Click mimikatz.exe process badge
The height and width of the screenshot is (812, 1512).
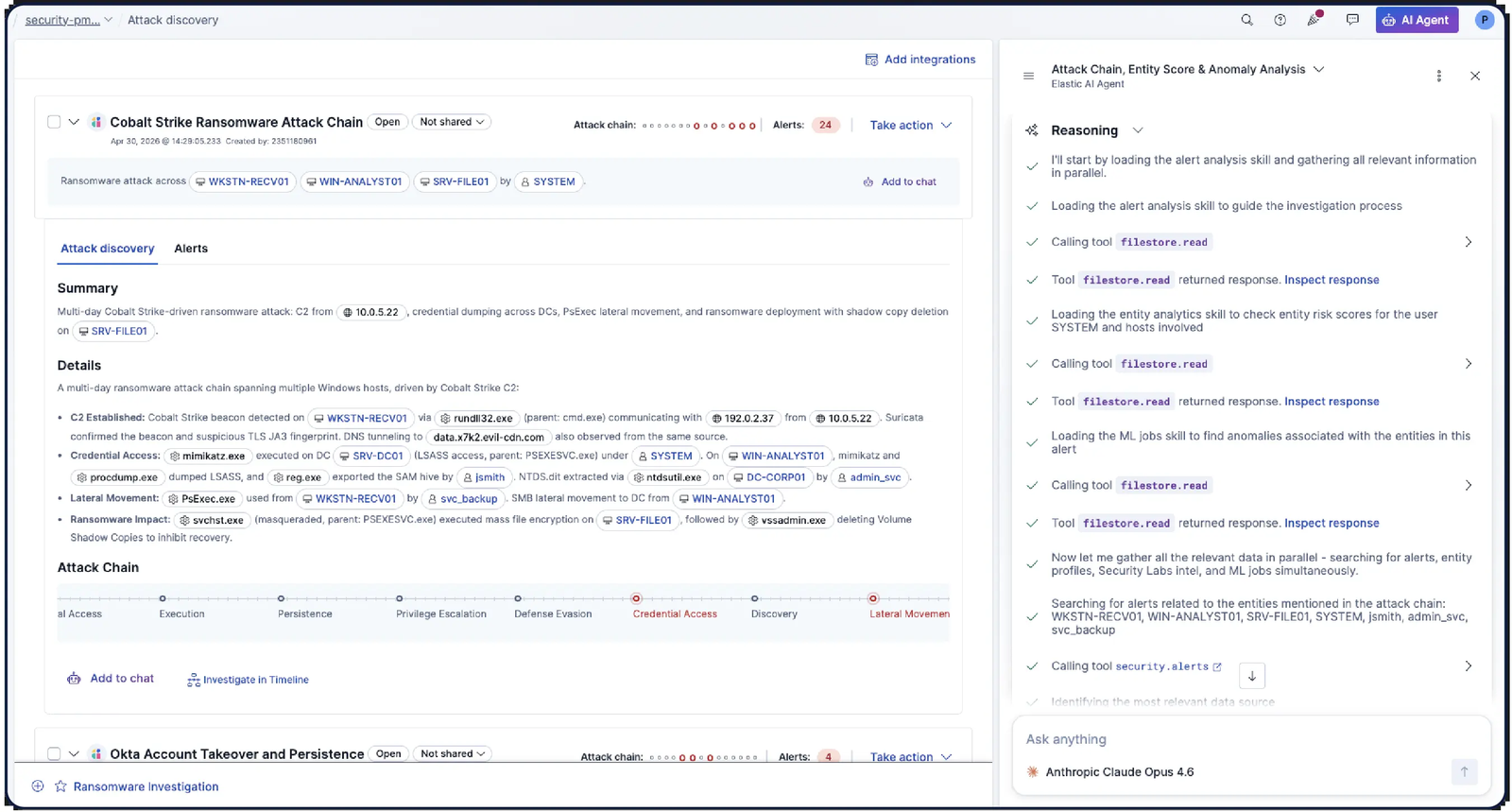click(208, 456)
